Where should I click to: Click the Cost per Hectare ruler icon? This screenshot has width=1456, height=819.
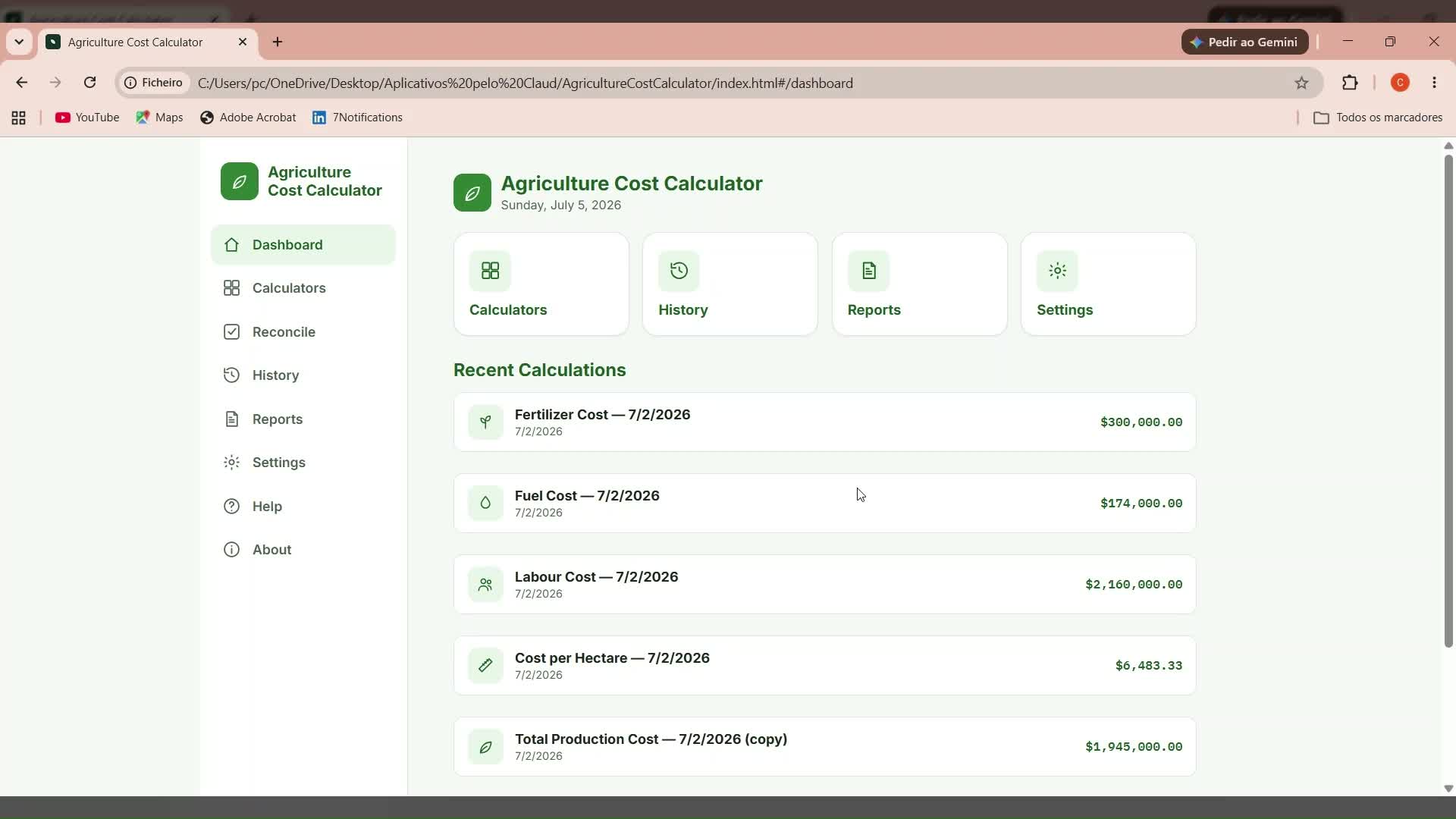click(x=485, y=666)
